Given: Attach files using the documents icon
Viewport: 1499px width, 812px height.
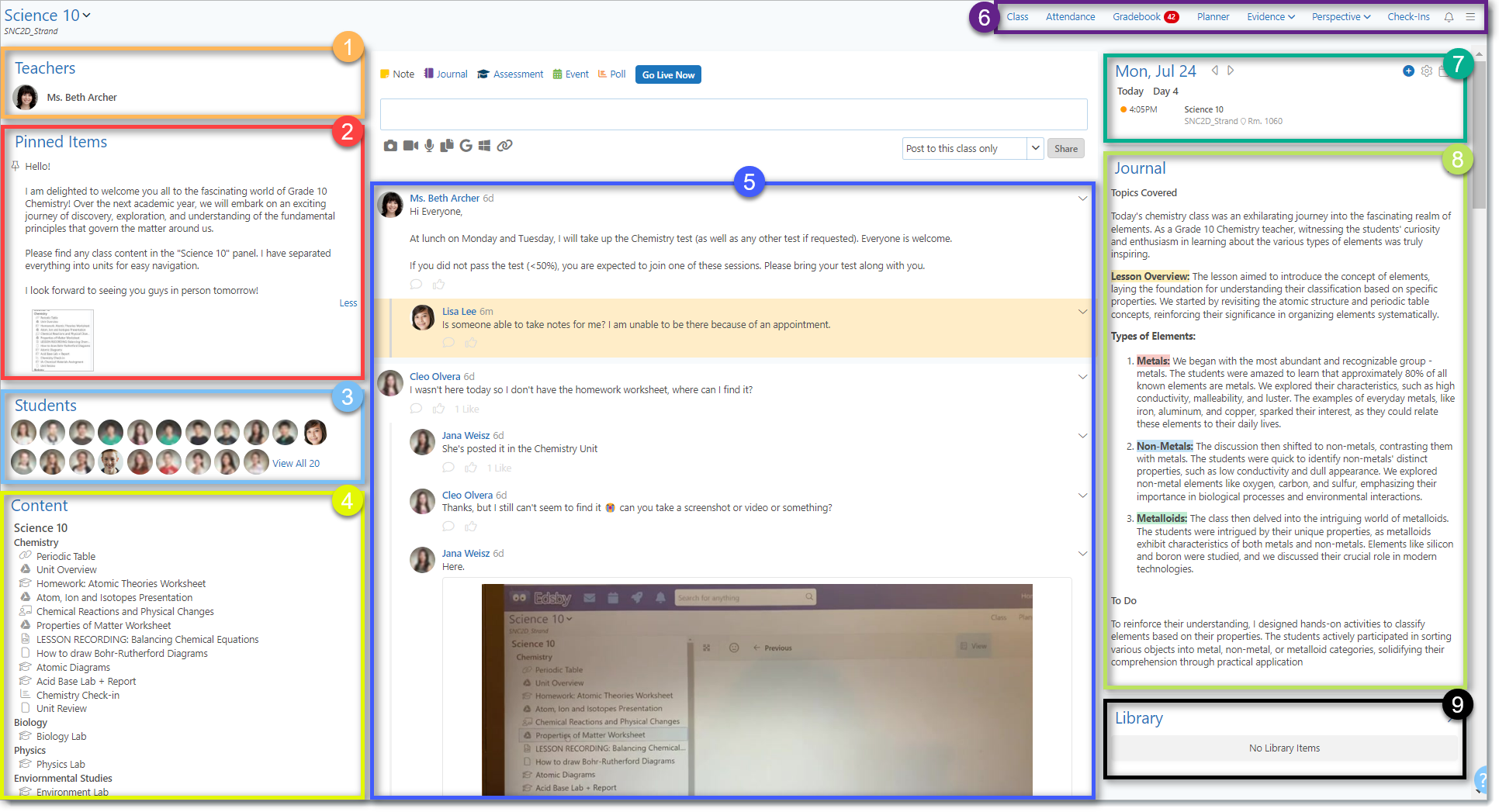Looking at the screenshot, I should (447, 146).
